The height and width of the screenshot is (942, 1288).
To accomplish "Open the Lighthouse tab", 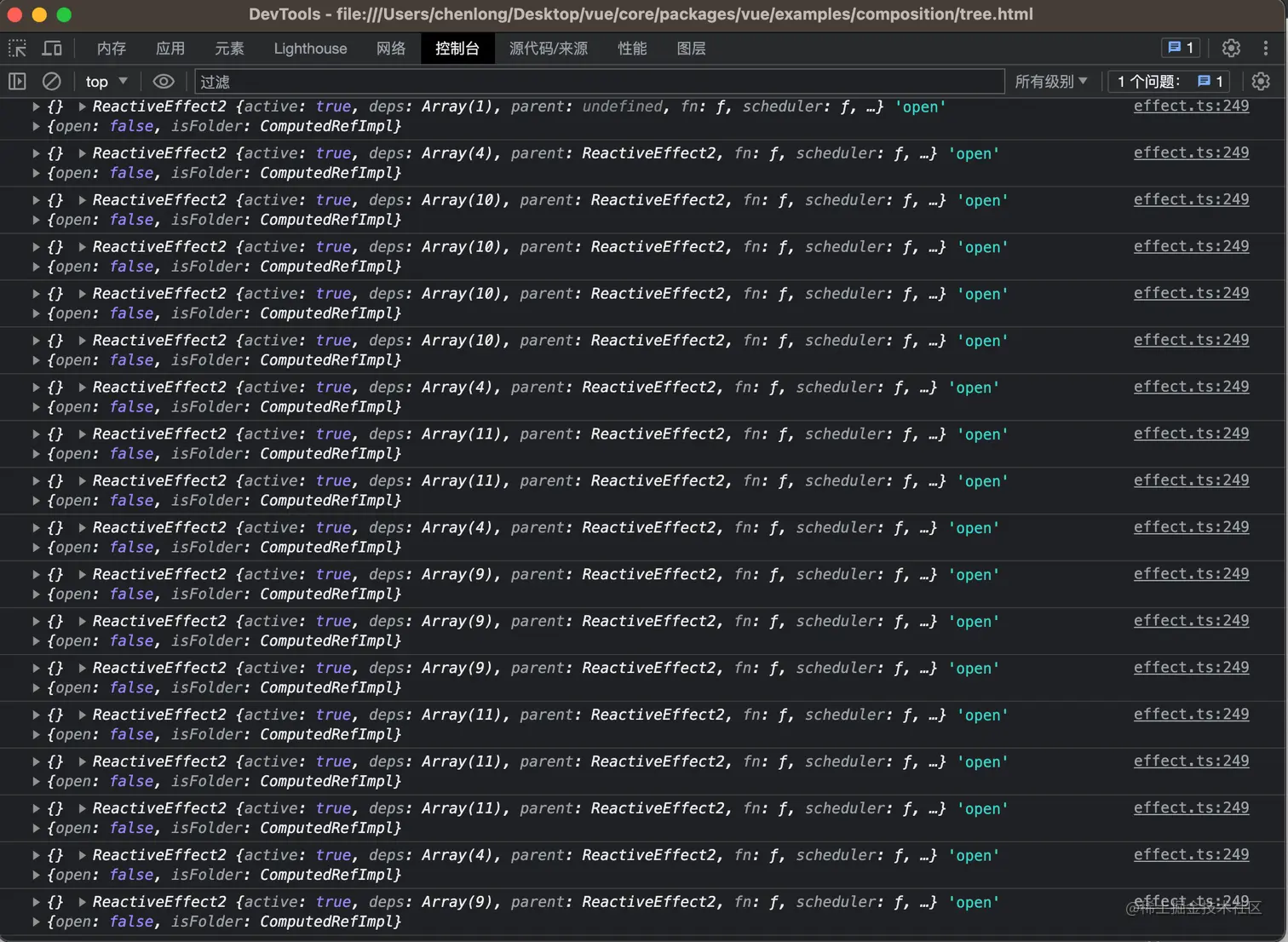I will [x=310, y=49].
